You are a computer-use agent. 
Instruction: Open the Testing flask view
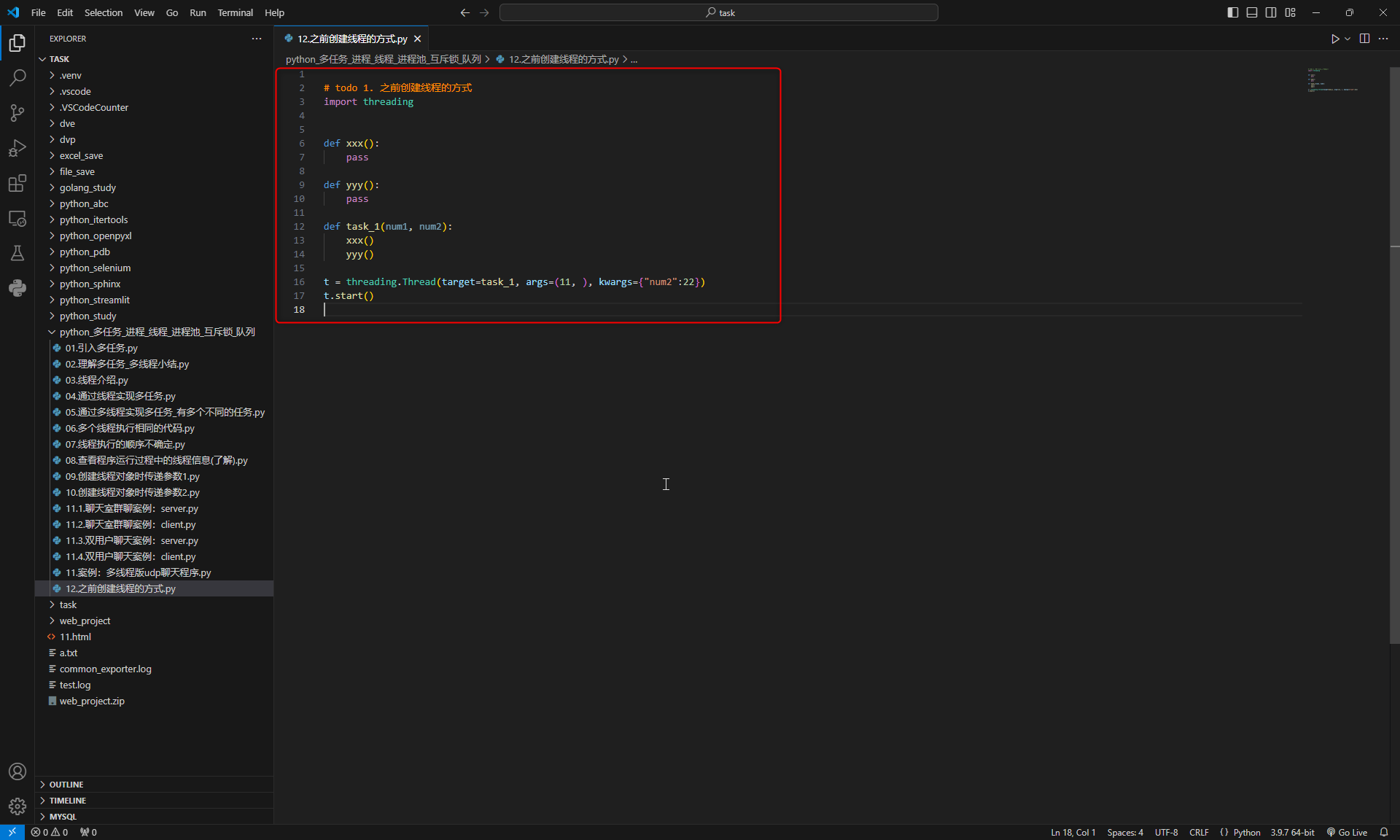pos(17,253)
